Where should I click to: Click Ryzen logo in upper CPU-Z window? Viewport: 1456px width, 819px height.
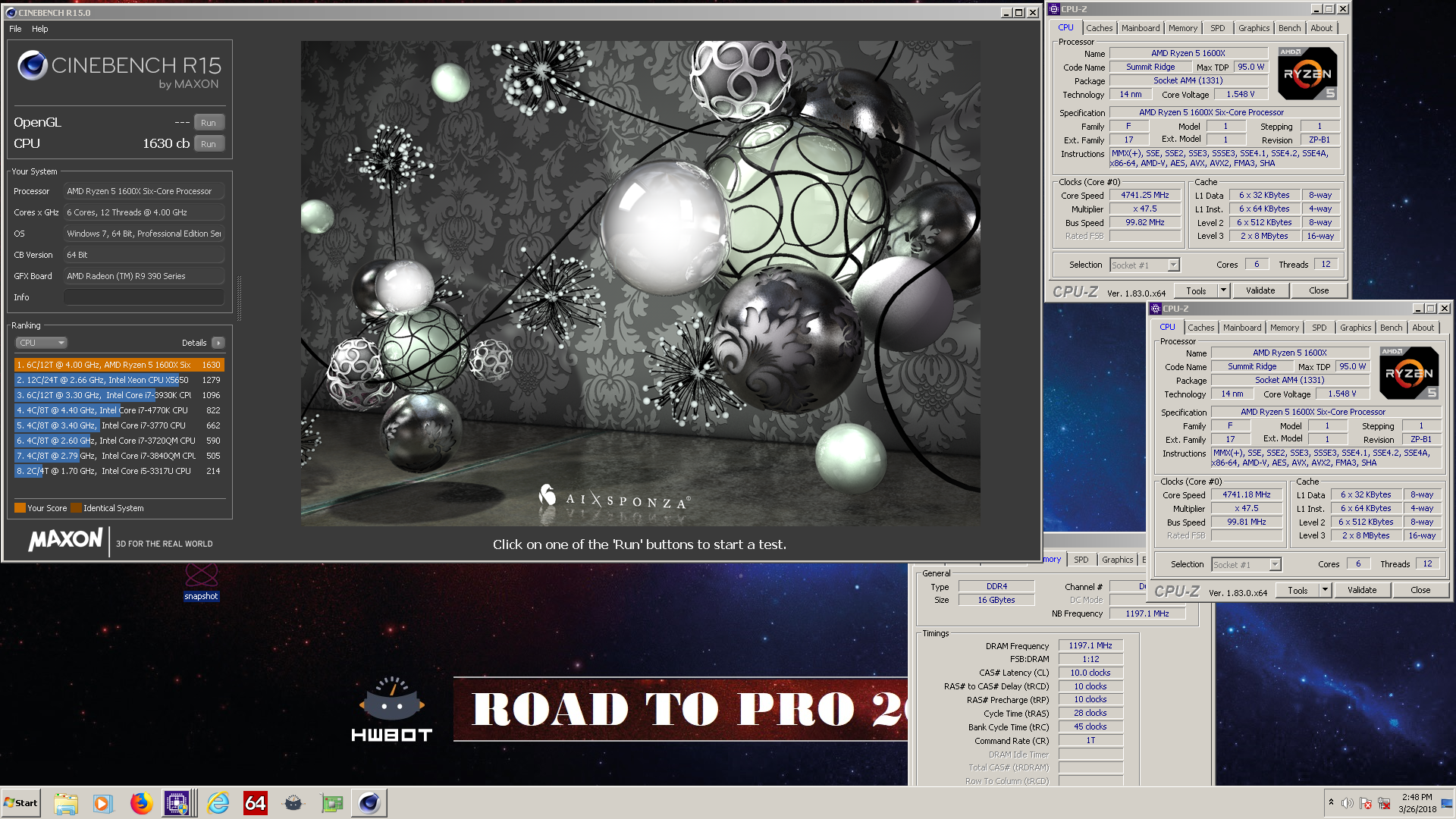pos(1307,74)
